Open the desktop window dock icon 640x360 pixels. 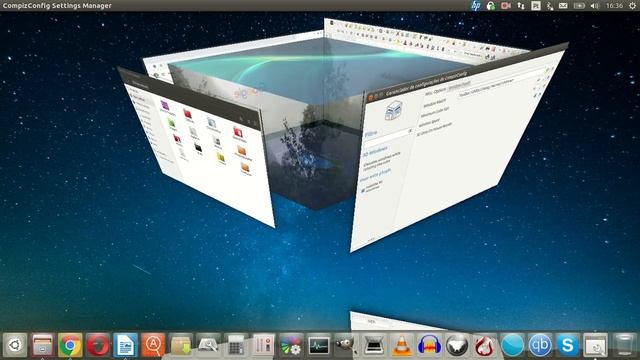595,345
